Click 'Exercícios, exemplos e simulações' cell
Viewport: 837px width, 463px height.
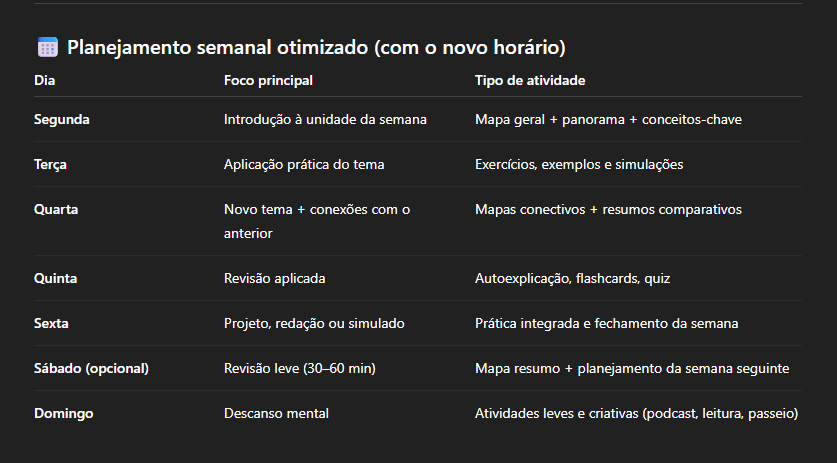tap(579, 164)
